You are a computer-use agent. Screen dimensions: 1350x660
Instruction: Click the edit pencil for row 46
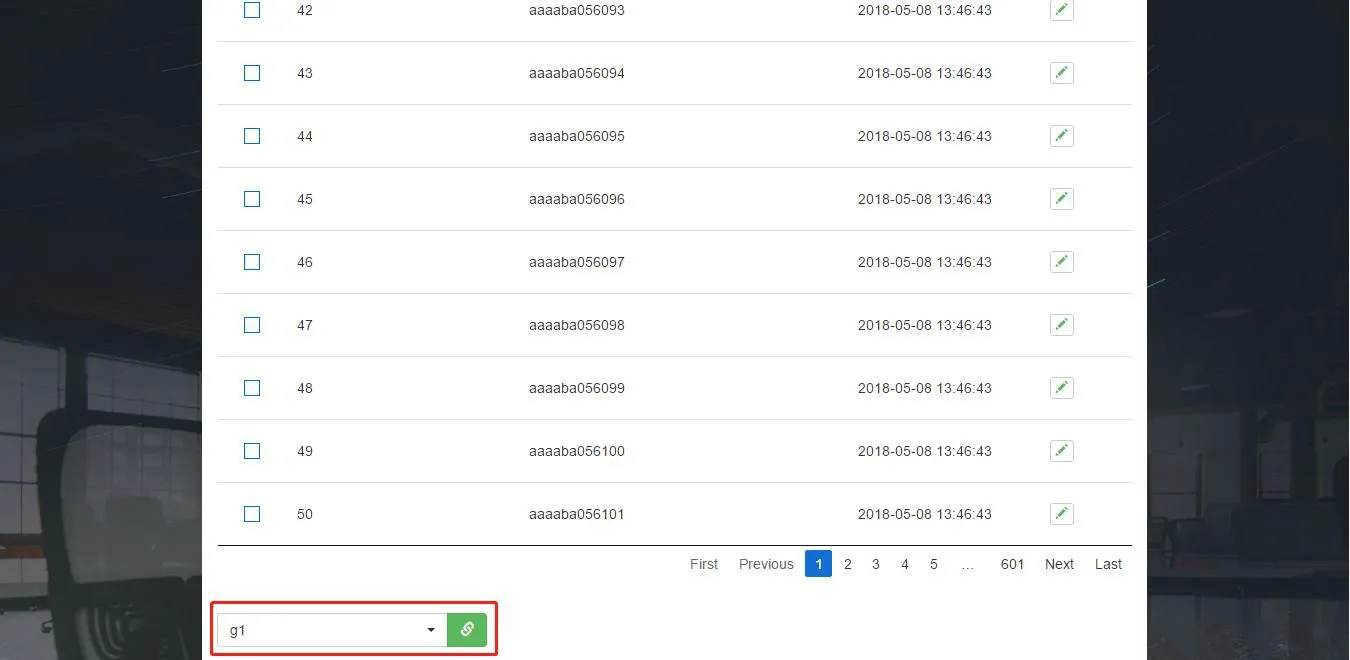[x=1061, y=261]
